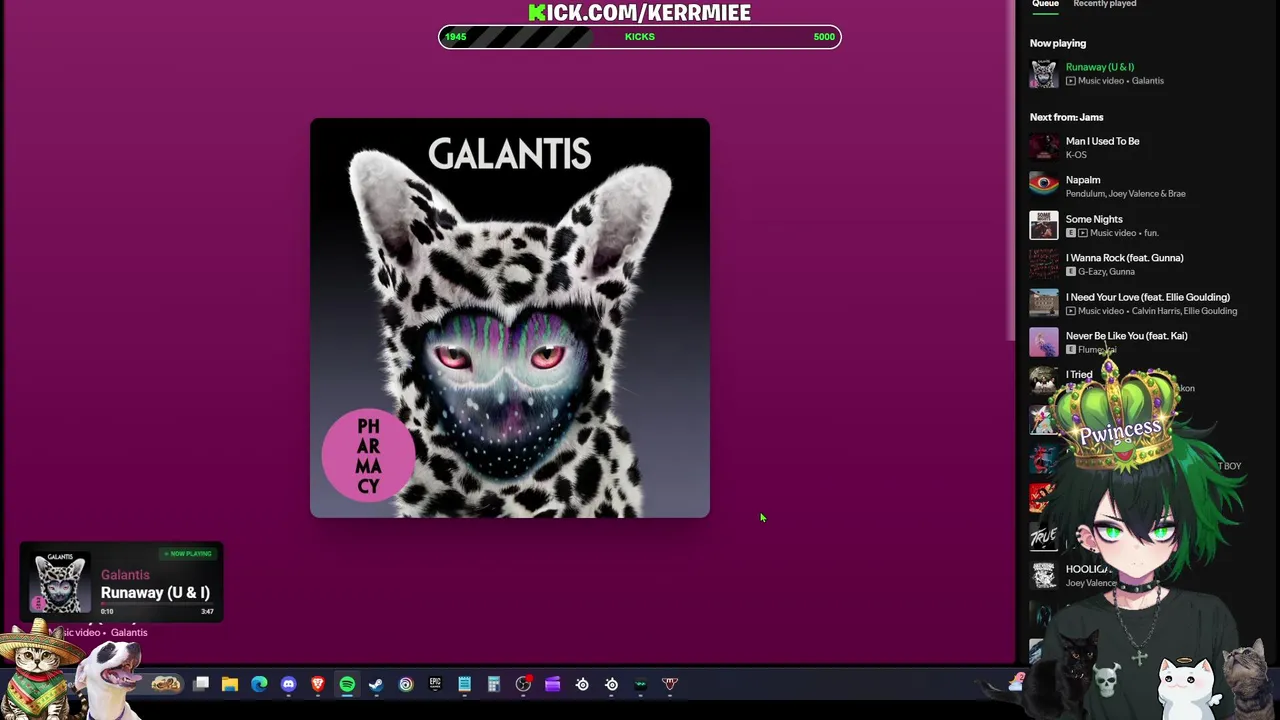Image resolution: width=1280 pixels, height=720 pixels.
Task: Launch Microsoft Edge from the taskbar
Action: [x=259, y=684]
